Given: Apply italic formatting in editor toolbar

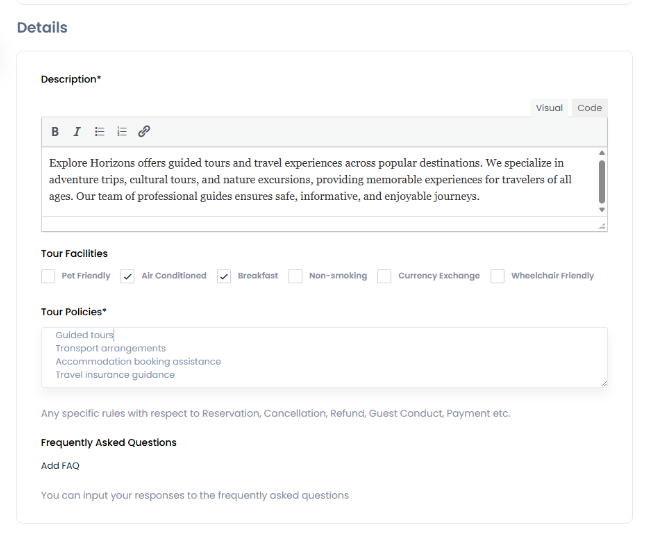Looking at the screenshot, I should tap(77, 132).
